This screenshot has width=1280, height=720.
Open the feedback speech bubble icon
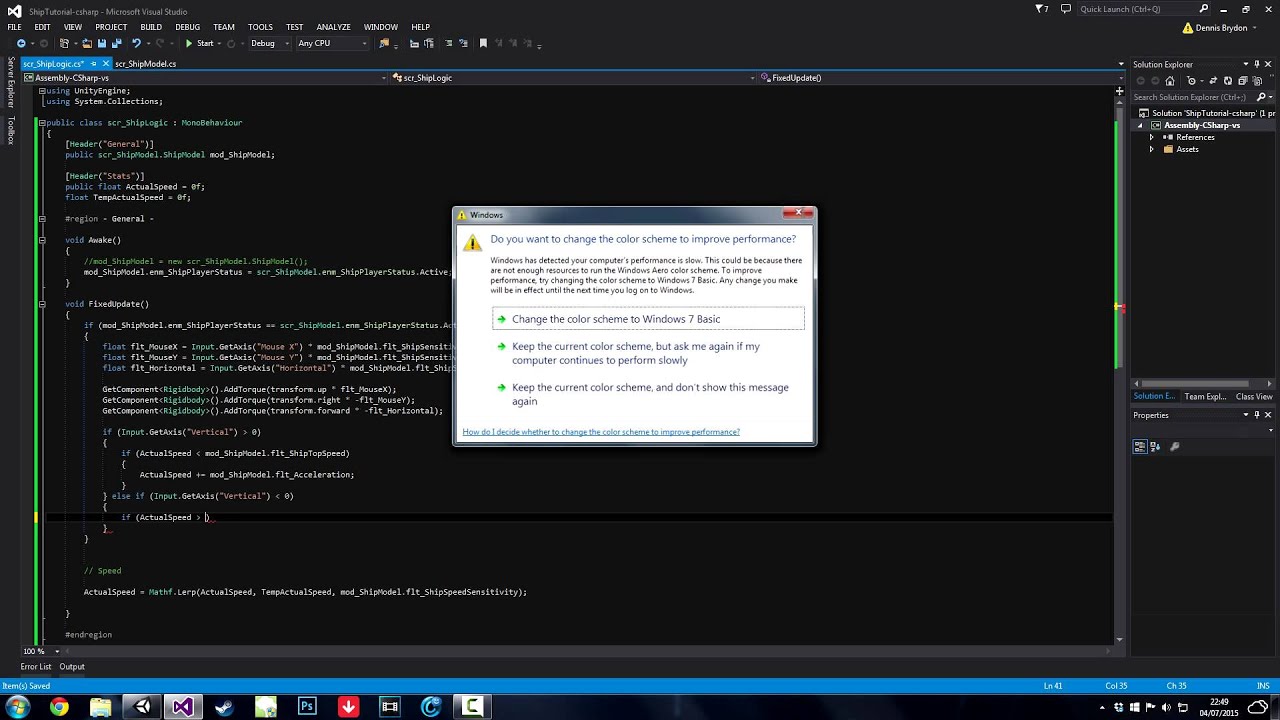1066,9
